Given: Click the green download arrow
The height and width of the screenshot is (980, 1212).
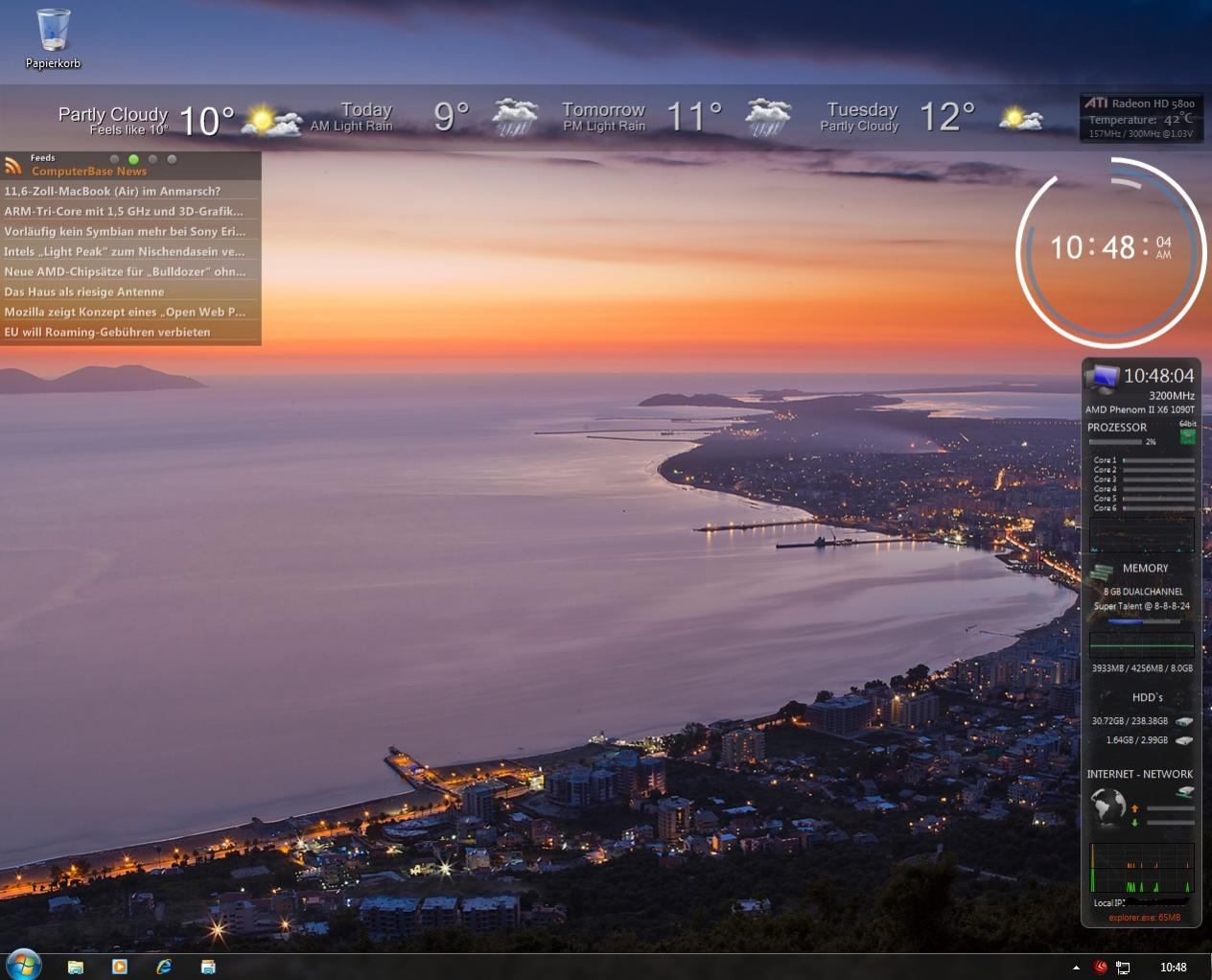Looking at the screenshot, I should tap(1134, 822).
